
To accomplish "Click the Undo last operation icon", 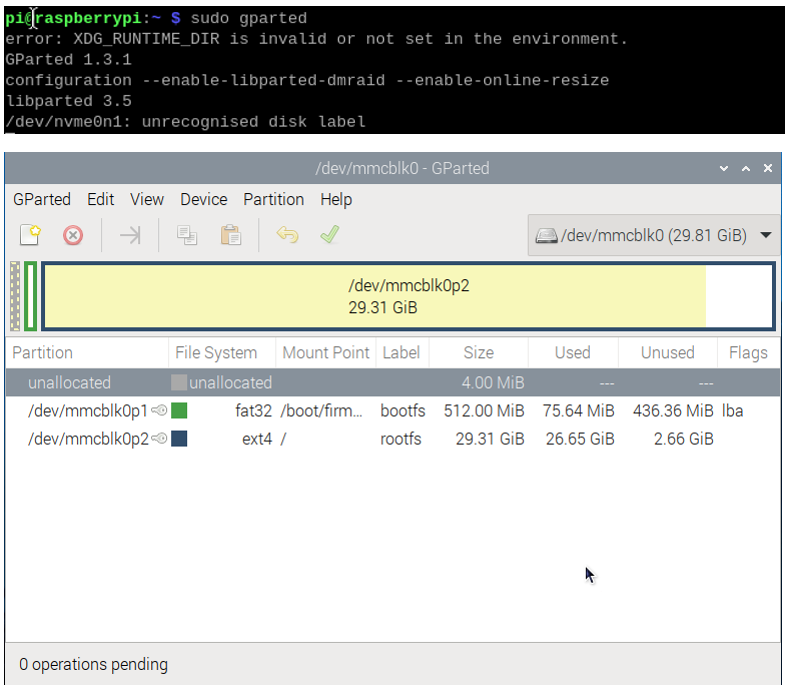I will pos(287,235).
